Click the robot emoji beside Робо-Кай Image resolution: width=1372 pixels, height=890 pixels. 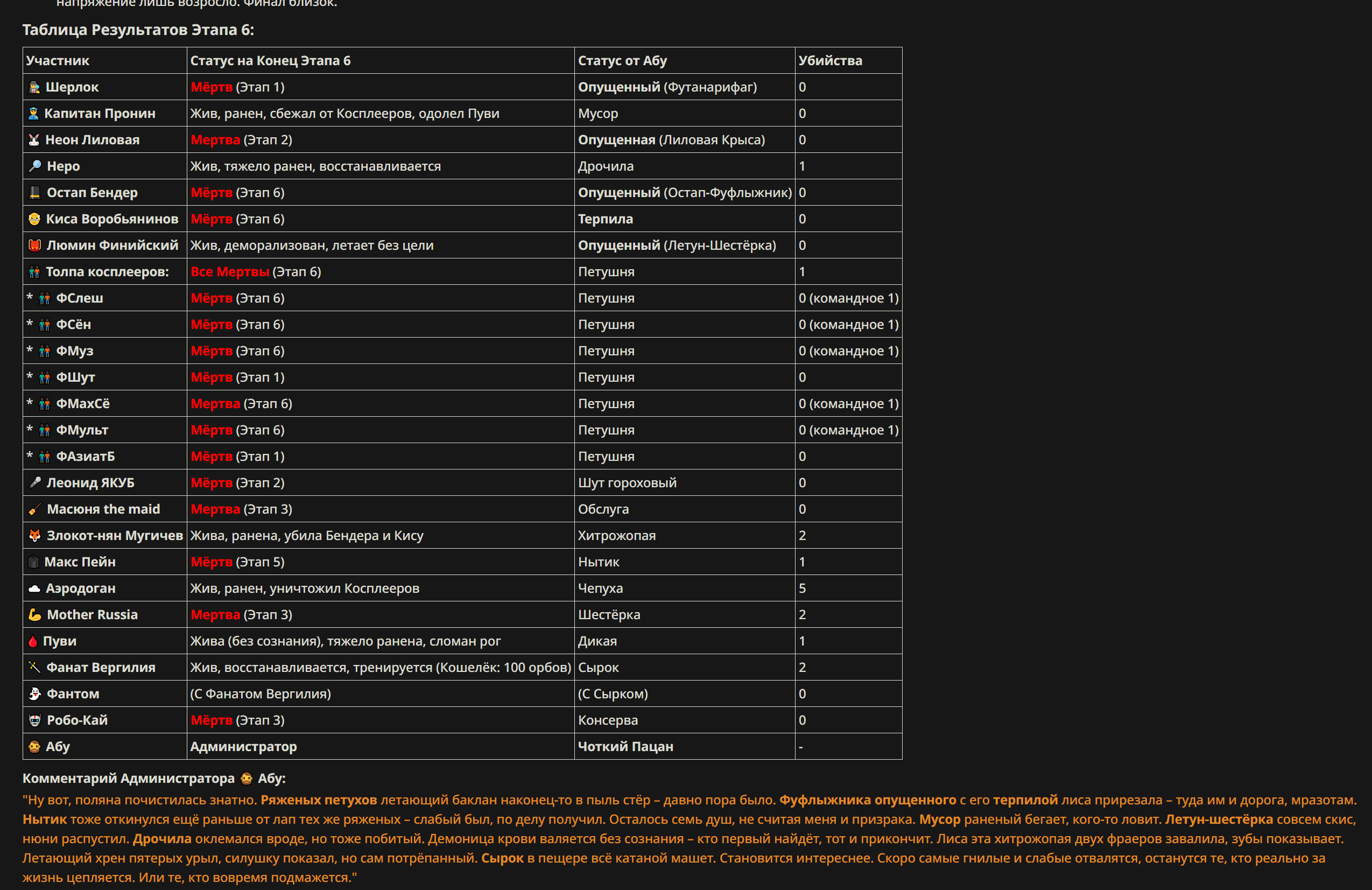click(x=35, y=720)
